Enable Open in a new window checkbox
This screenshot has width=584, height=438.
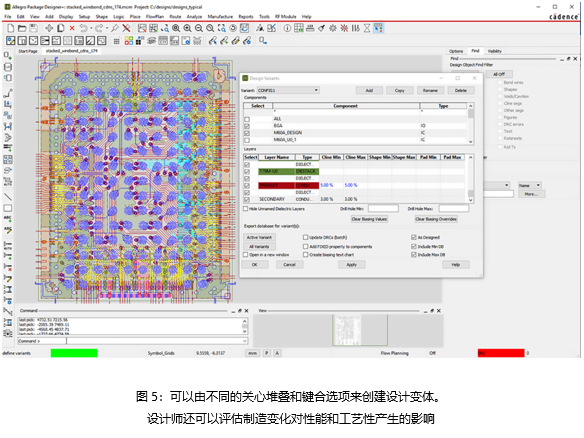click(245, 255)
